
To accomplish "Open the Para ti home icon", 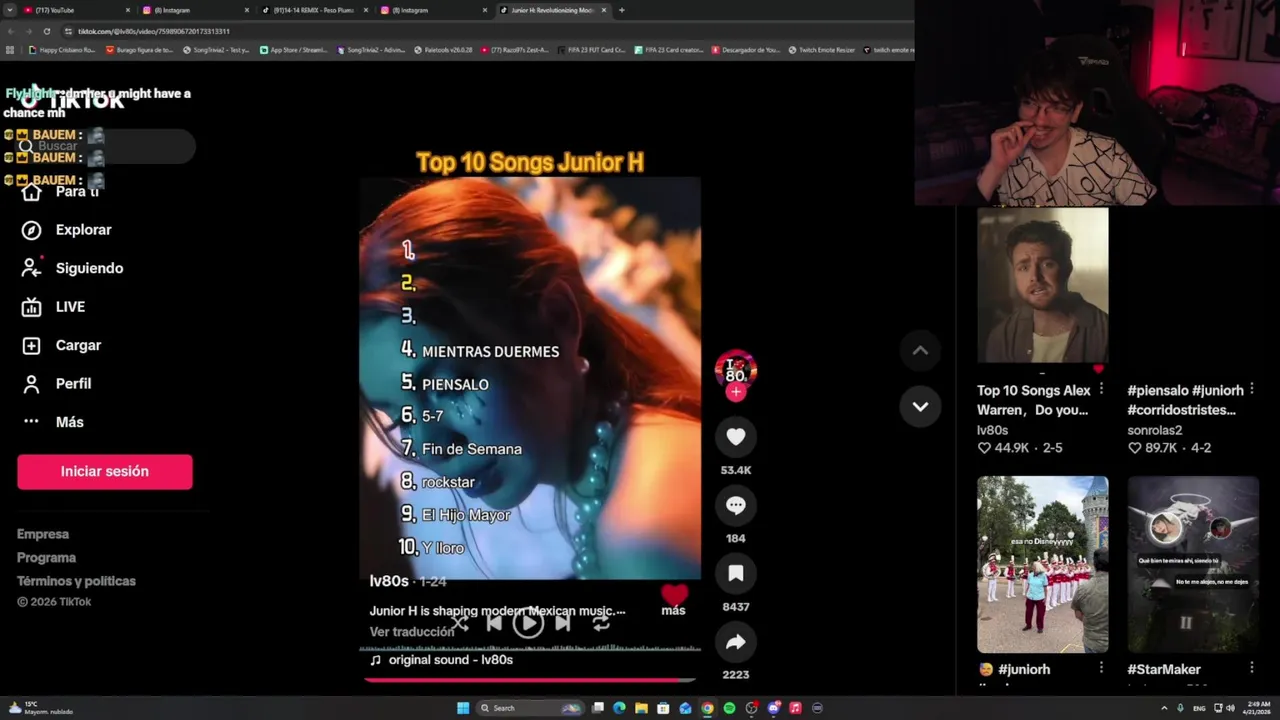I will [31, 191].
